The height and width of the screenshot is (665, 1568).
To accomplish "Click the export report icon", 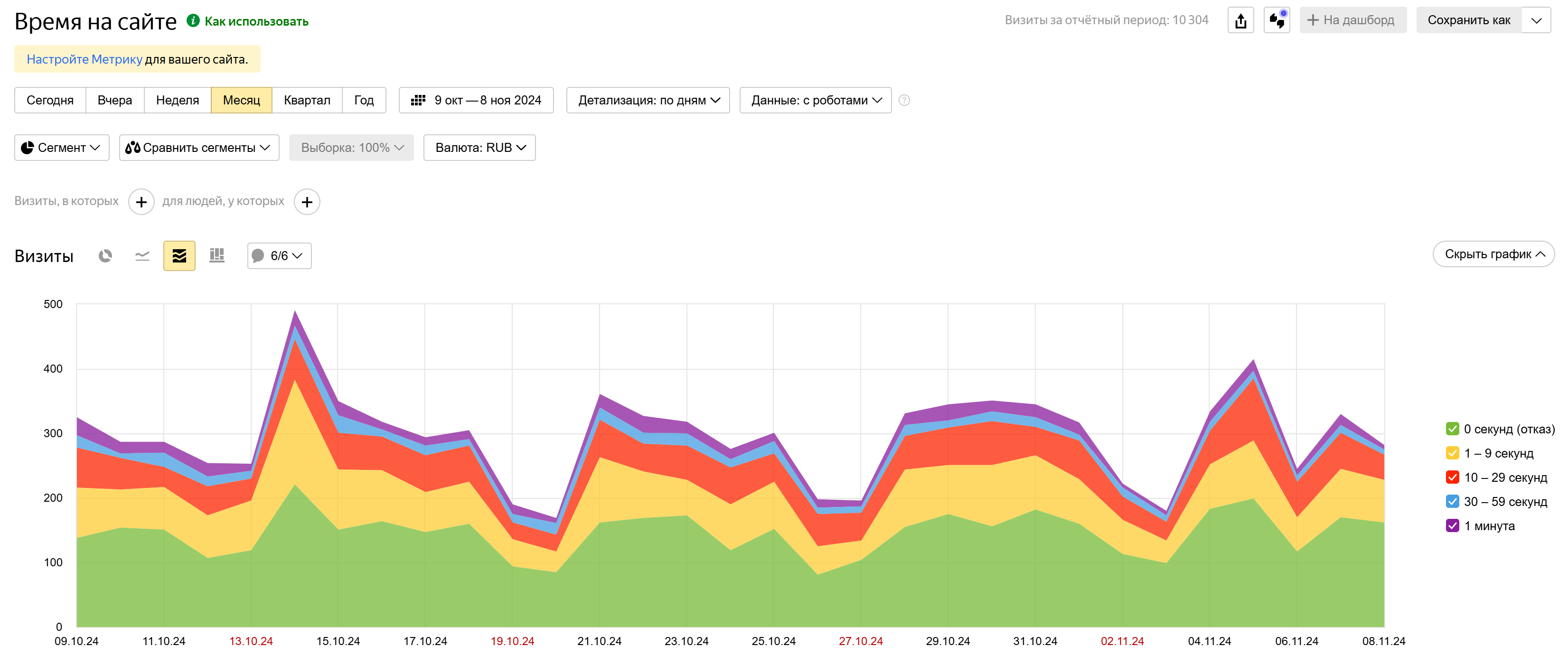I will (1240, 21).
